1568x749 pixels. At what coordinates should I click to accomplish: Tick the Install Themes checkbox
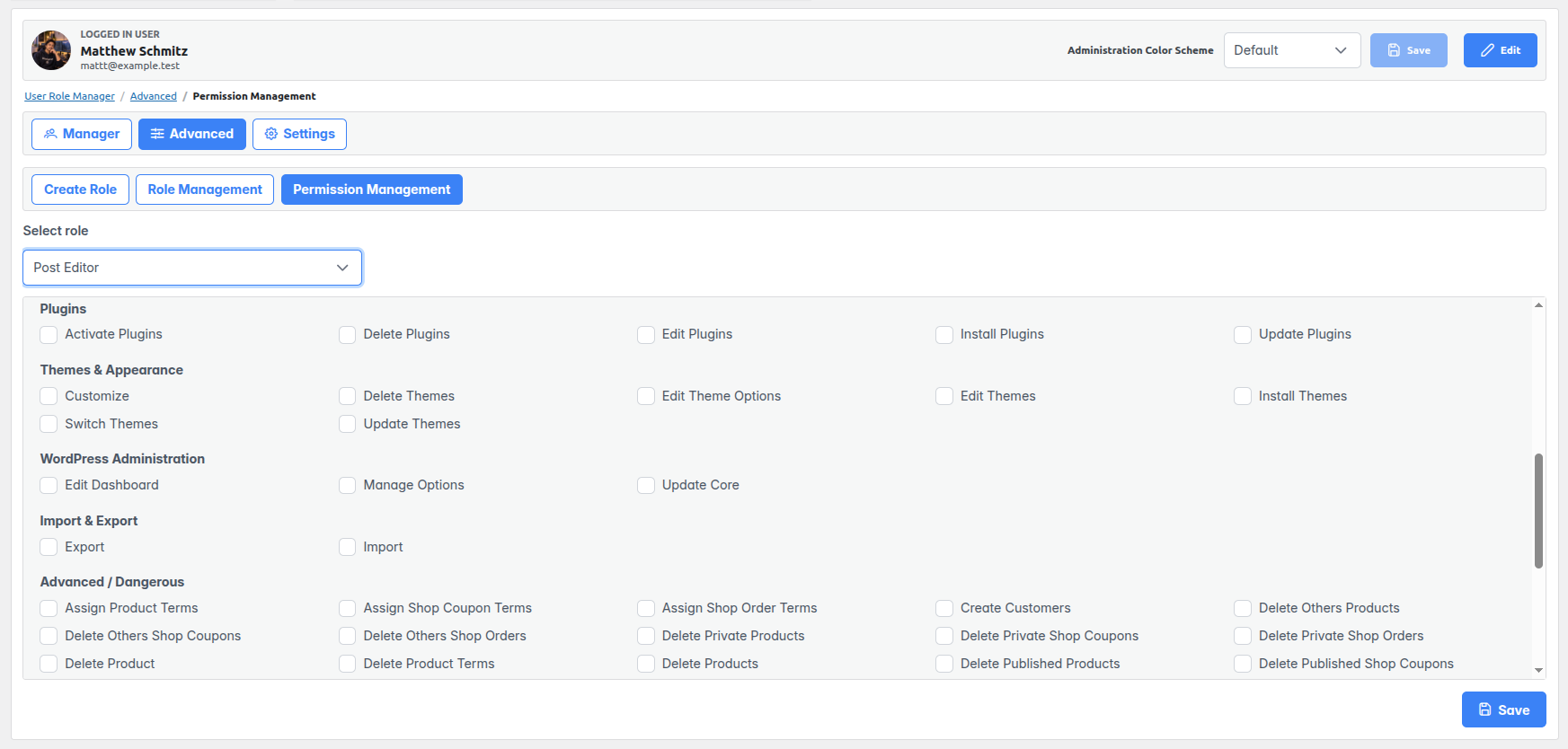pos(1243,396)
